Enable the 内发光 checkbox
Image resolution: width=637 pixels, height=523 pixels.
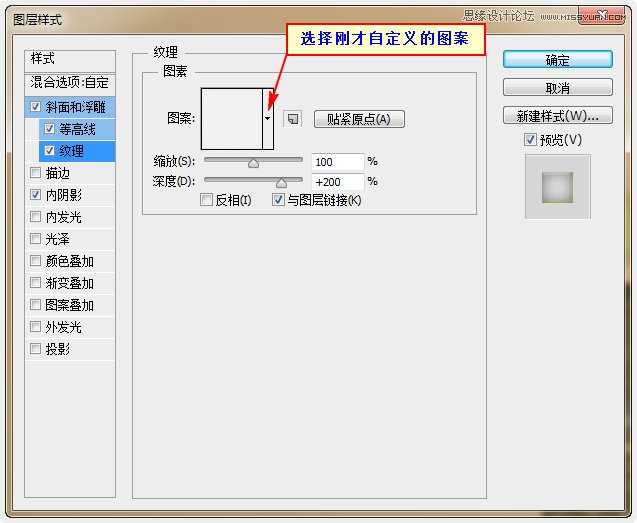[35, 217]
